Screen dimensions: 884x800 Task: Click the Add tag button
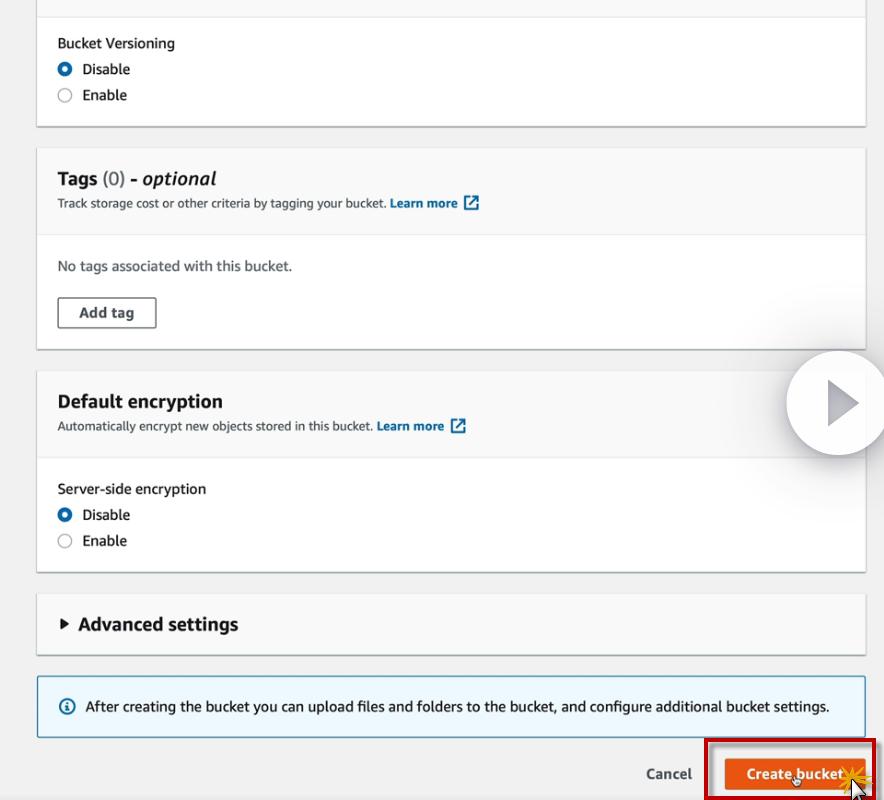(107, 313)
